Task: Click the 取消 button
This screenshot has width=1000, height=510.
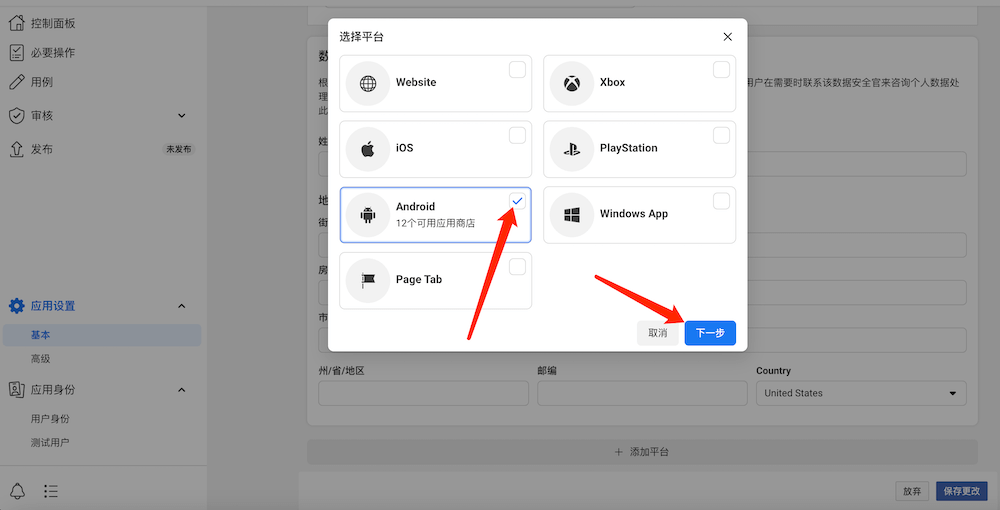Action: 657,333
